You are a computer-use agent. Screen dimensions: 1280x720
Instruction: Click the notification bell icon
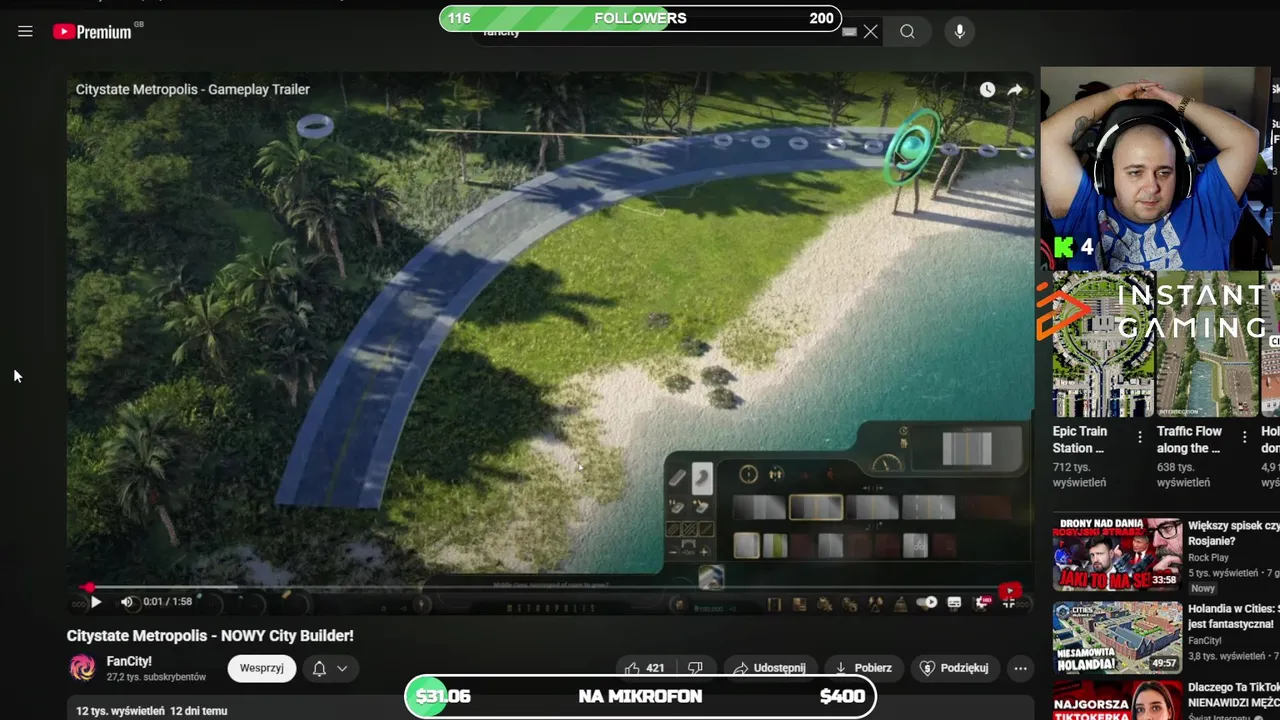click(319, 668)
